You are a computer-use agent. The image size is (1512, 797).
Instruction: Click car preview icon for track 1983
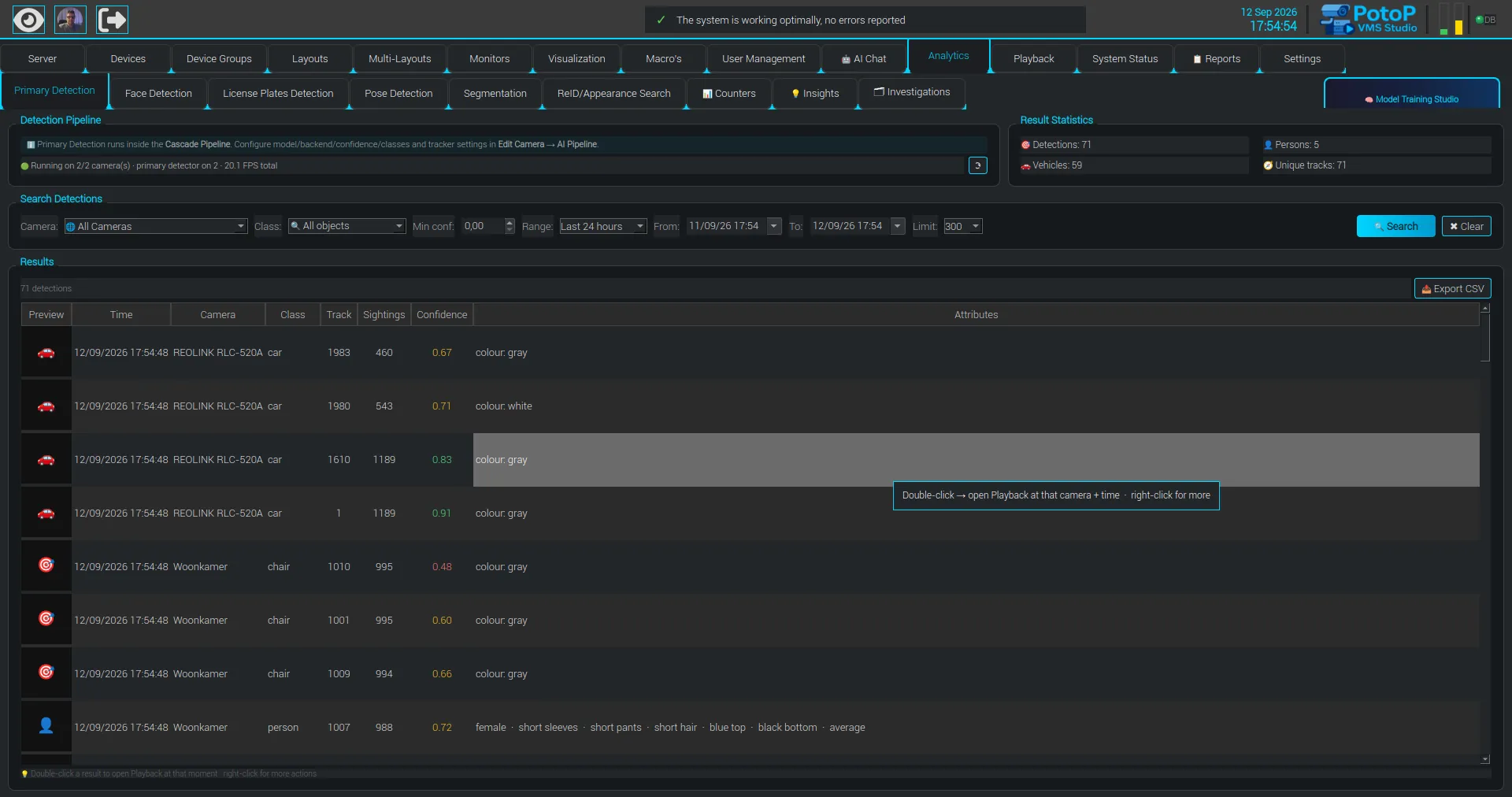[46, 353]
